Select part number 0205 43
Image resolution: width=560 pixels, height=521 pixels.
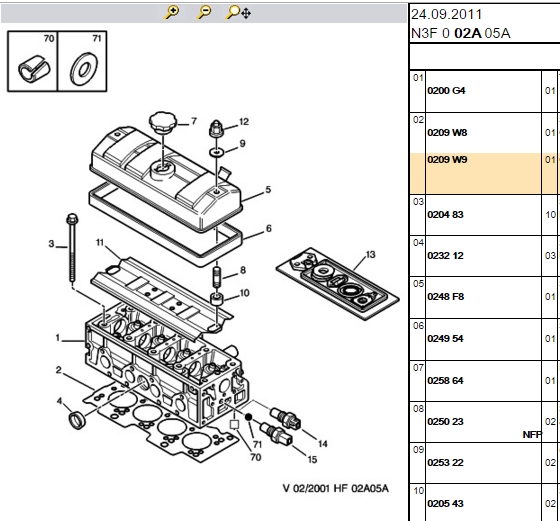tap(445, 504)
